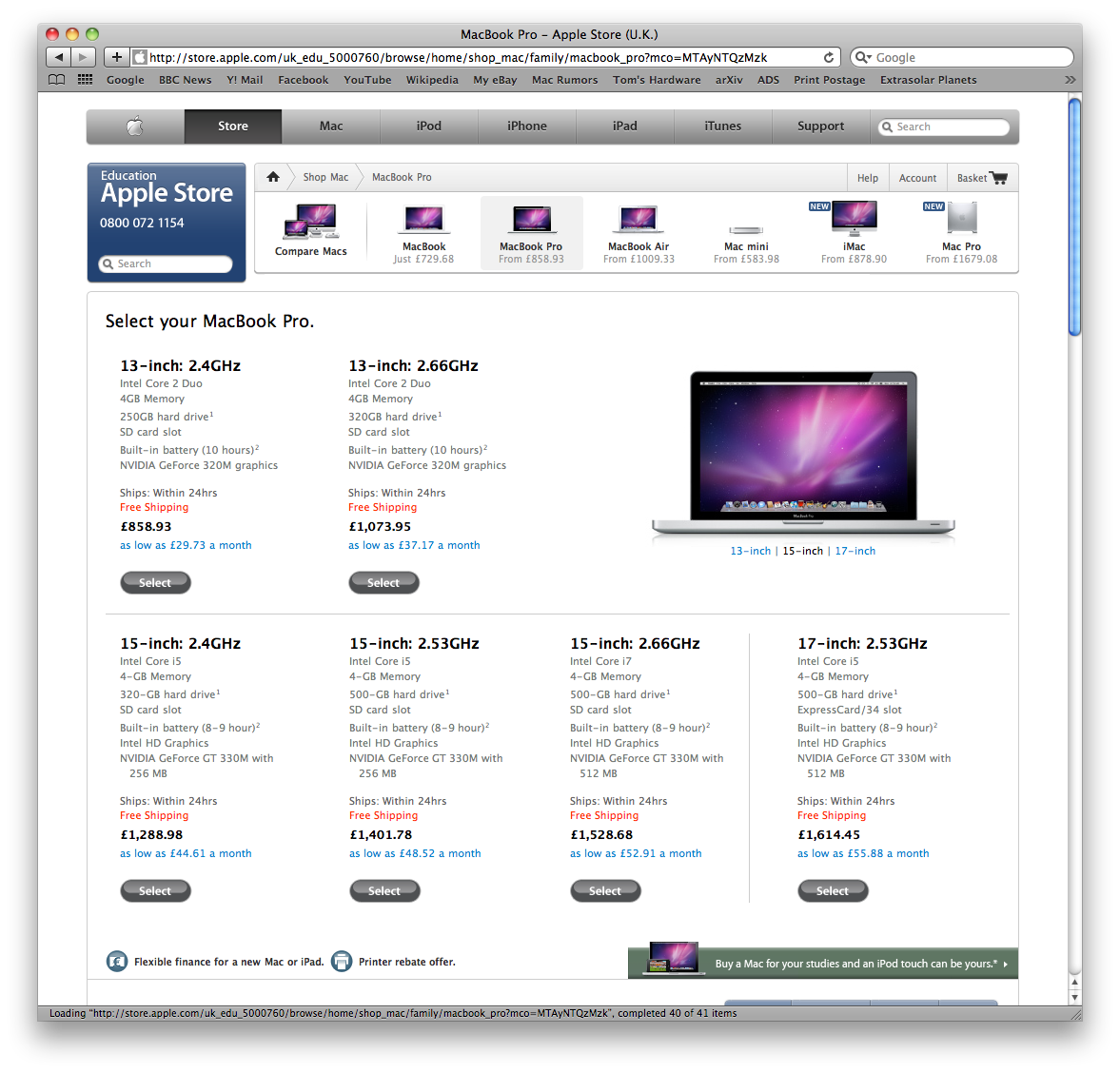The height and width of the screenshot is (1073, 1120).
Task: Click the Flexible finance for a new Mac link
Action: [x=228, y=963]
